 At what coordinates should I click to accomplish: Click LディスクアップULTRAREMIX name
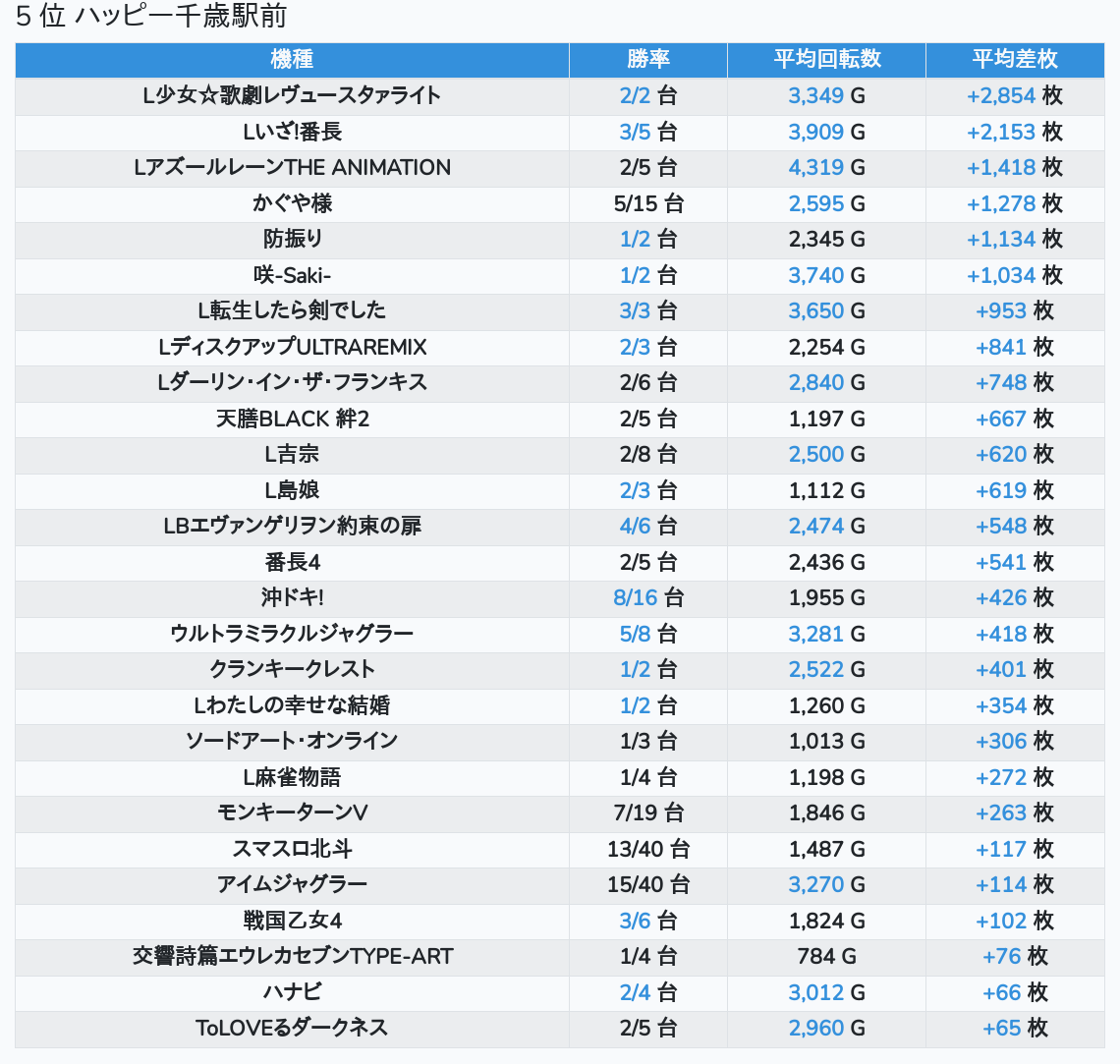click(292, 347)
